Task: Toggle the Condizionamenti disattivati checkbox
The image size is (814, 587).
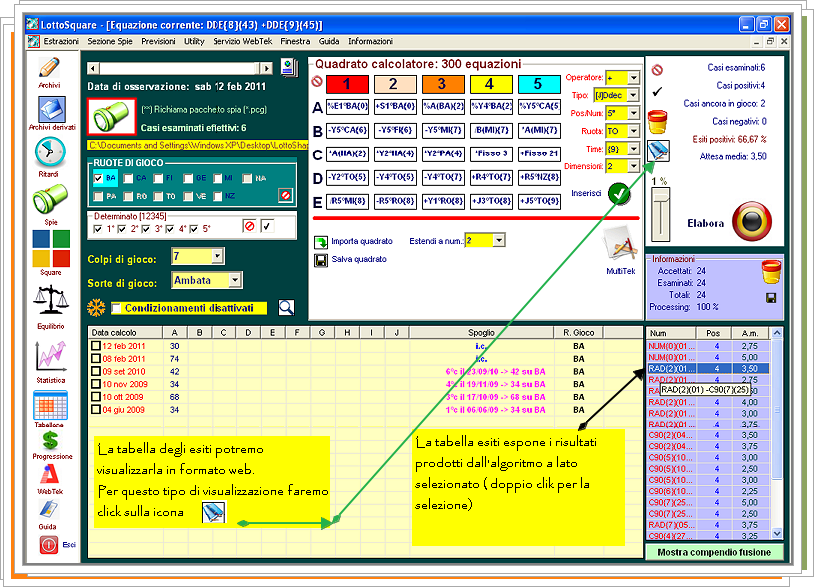Action: pyautogui.click(x=116, y=308)
